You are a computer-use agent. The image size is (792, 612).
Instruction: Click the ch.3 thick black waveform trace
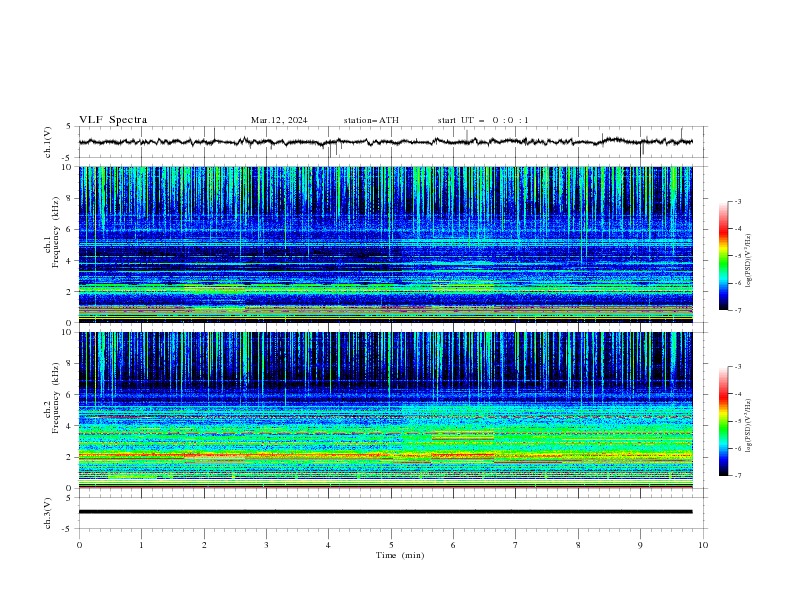click(x=386, y=512)
